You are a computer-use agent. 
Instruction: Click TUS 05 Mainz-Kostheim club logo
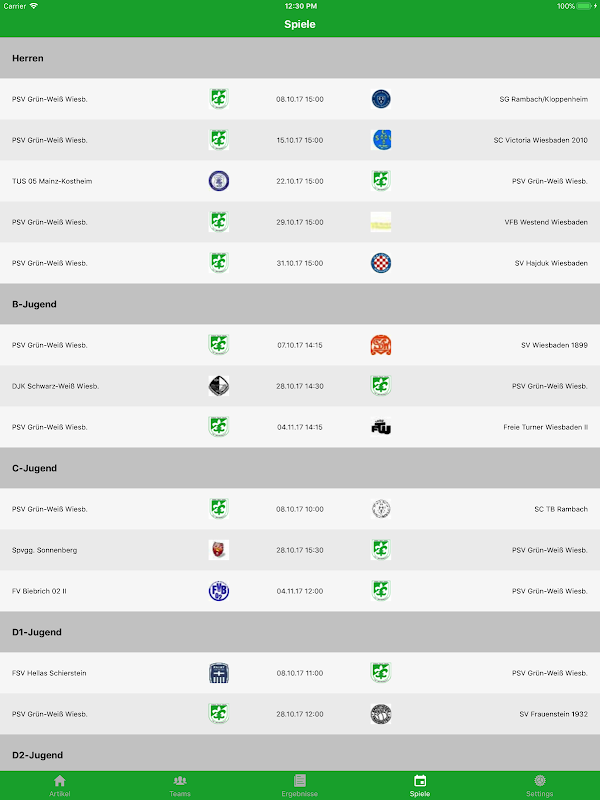tap(219, 181)
